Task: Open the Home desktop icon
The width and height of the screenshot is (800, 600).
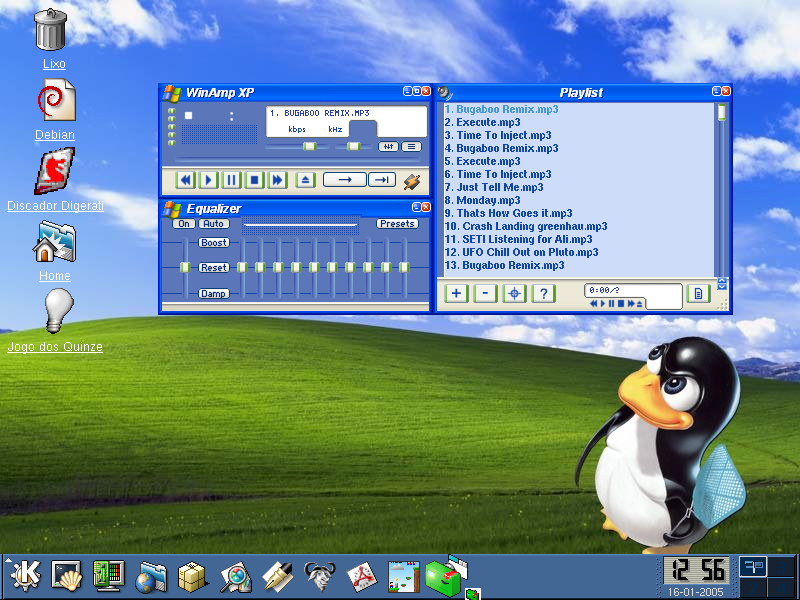Action: (54, 252)
